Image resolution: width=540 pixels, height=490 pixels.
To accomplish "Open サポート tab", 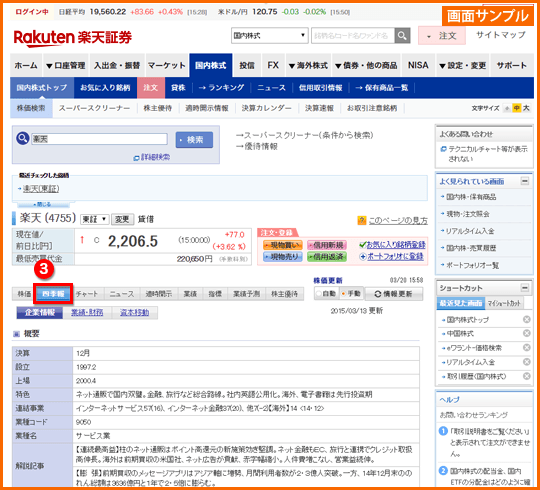I will pyautogui.click(x=511, y=65).
